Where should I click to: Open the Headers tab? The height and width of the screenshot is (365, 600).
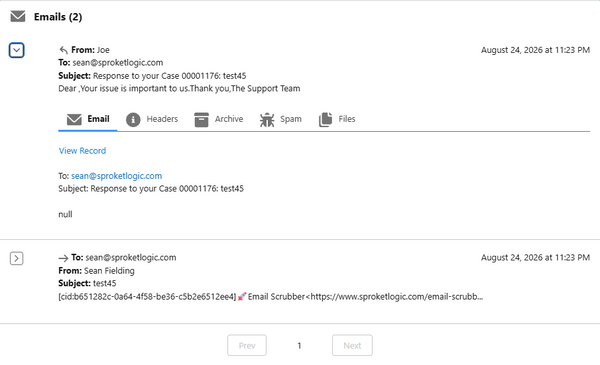click(152, 119)
